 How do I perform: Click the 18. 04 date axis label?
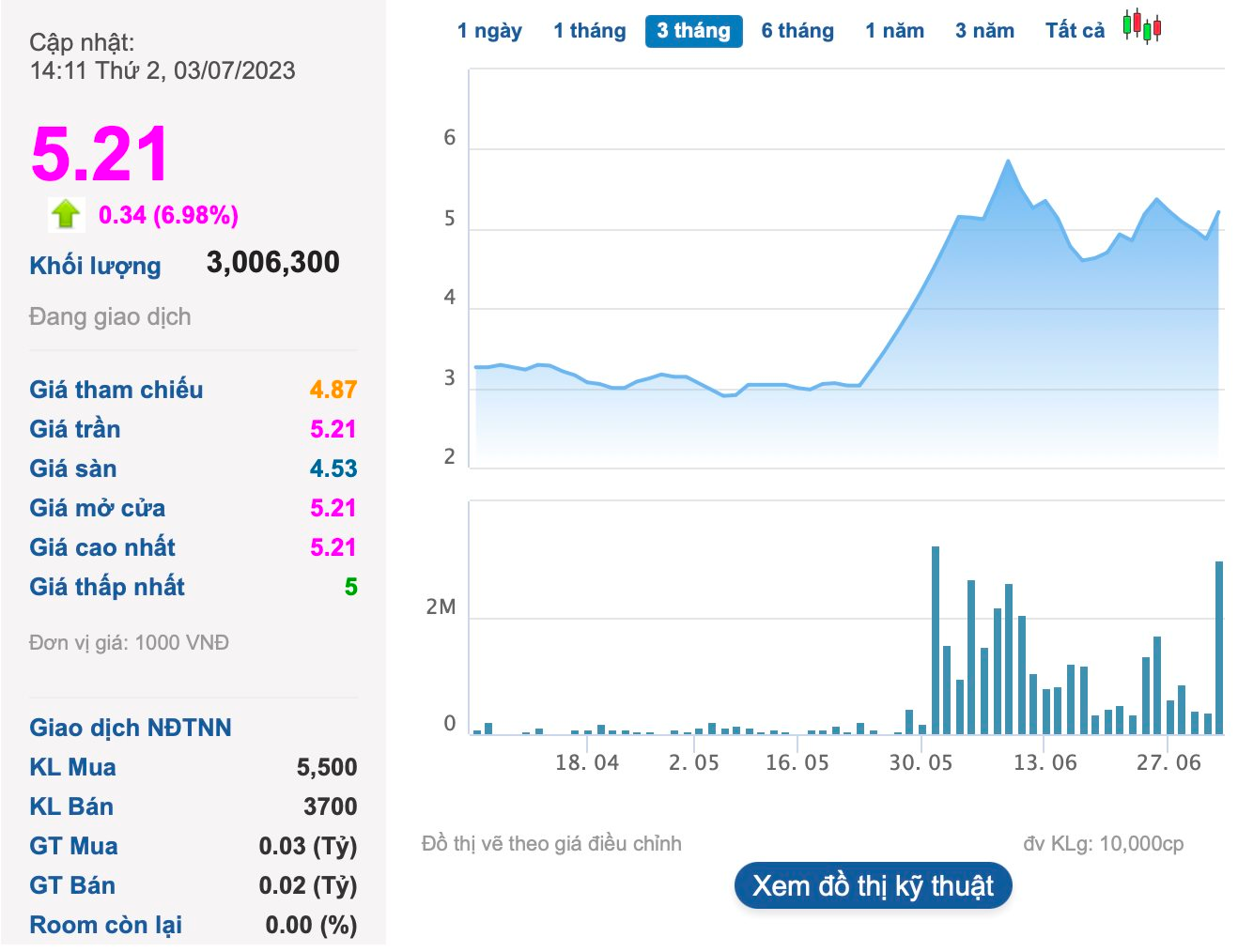tap(587, 762)
